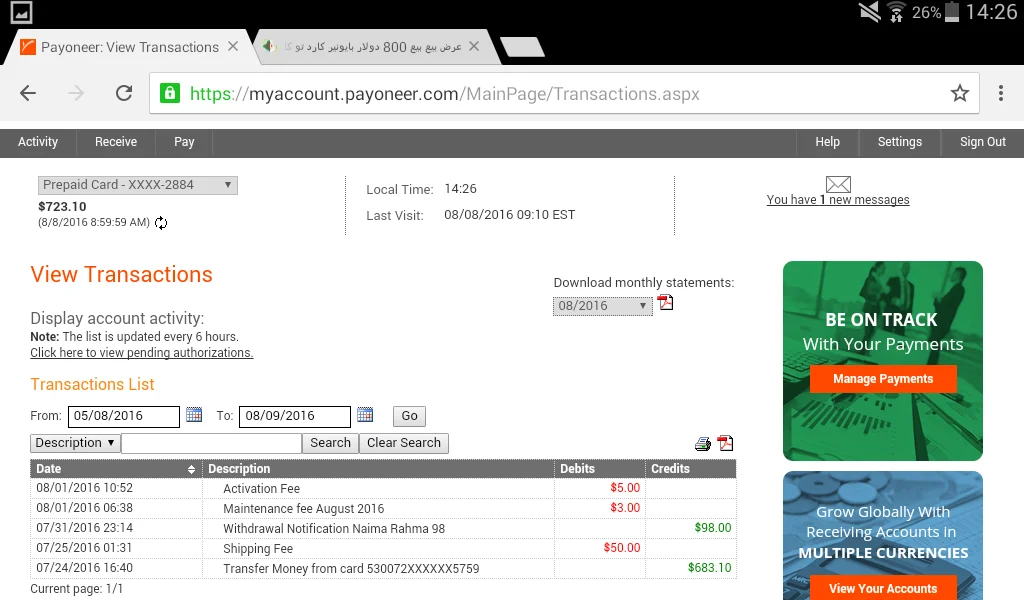
Task: Open the Receive menu
Action: click(x=116, y=142)
